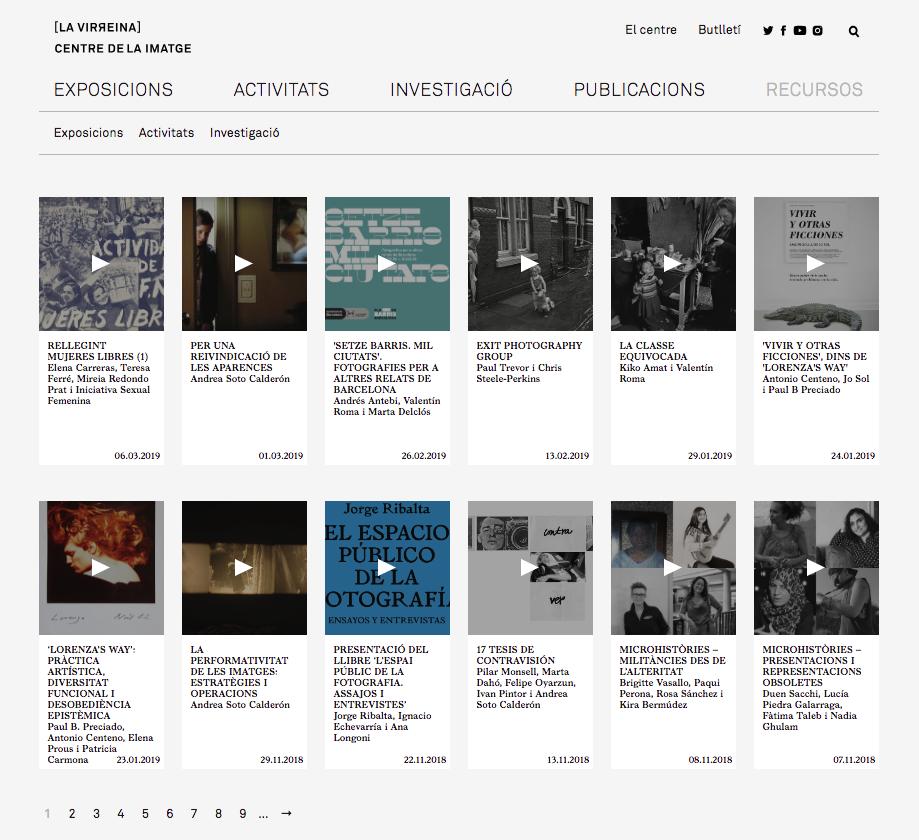Screen dimensions: 919x840
Task: Open the Facebook icon in the header
Action: pyautogui.click(x=784, y=30)
